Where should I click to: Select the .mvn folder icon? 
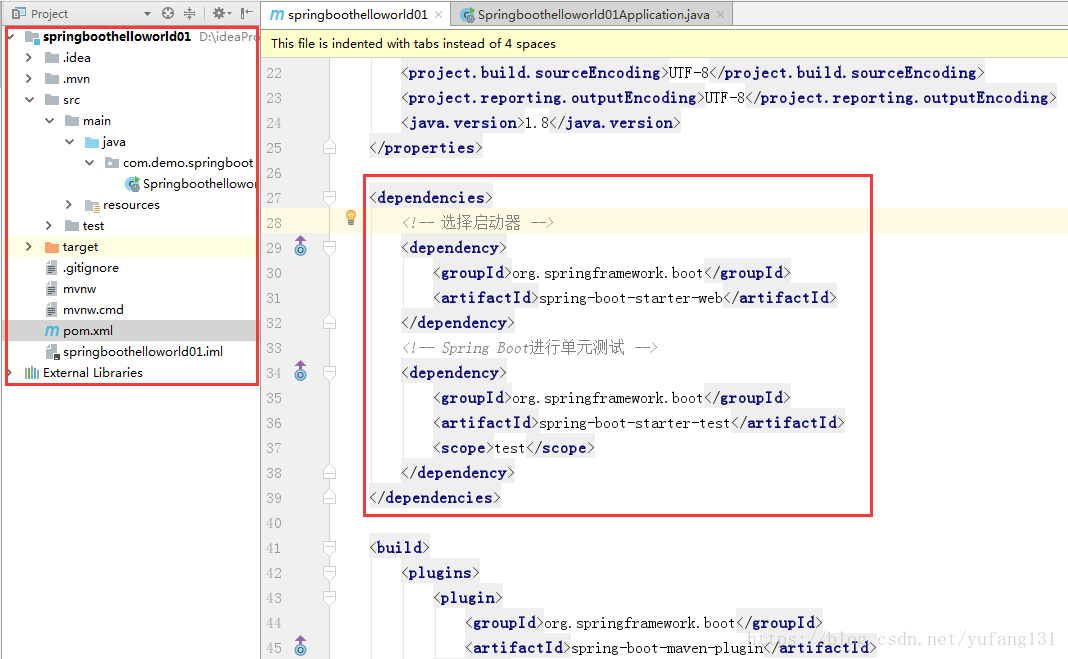coord(52,79)
